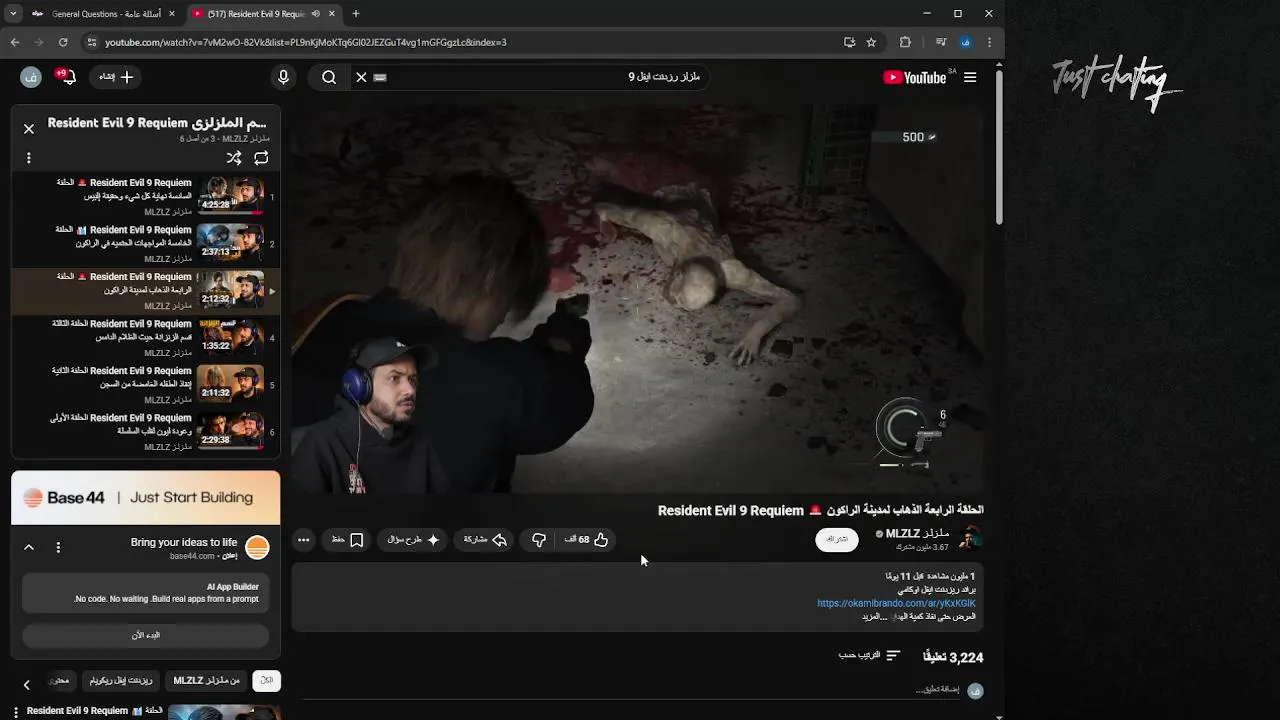Image resolution: width=1280 pixels, height=720 pixels.
Task: Open the YouTube hamburger guide menu
Action: [x=970, y=77]
